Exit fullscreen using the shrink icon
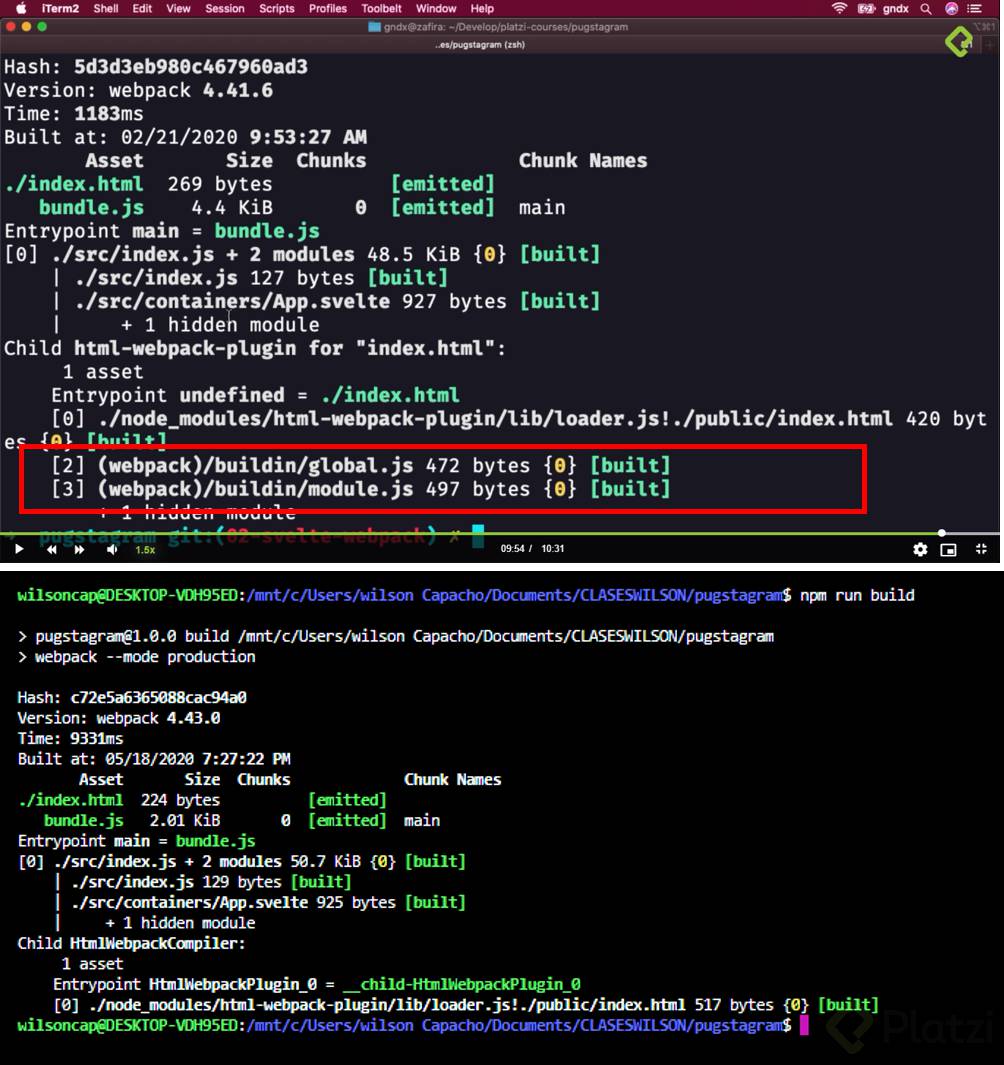The width and height of the screenshot is (1004, 1065). coord(981,549)
